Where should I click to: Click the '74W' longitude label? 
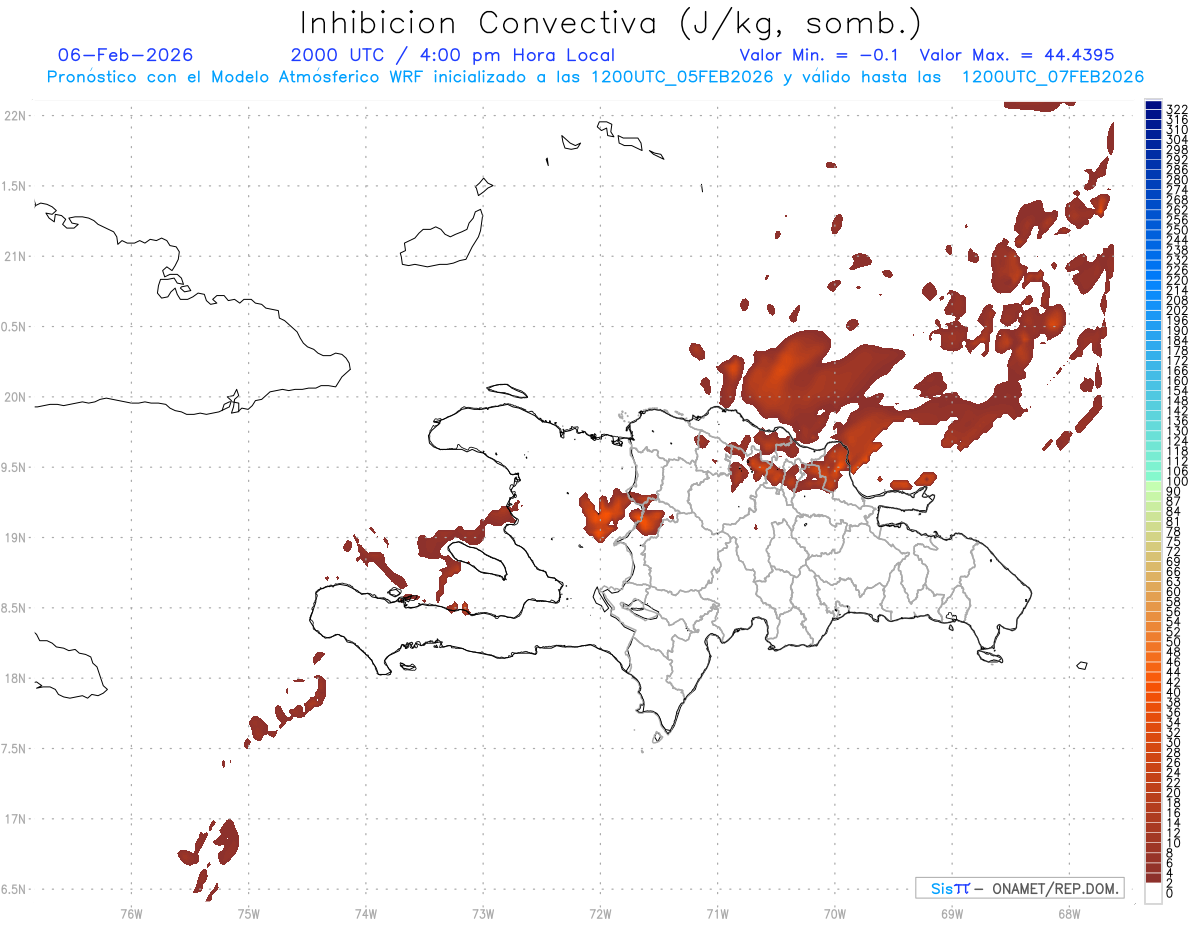click(x=366, y=912)
